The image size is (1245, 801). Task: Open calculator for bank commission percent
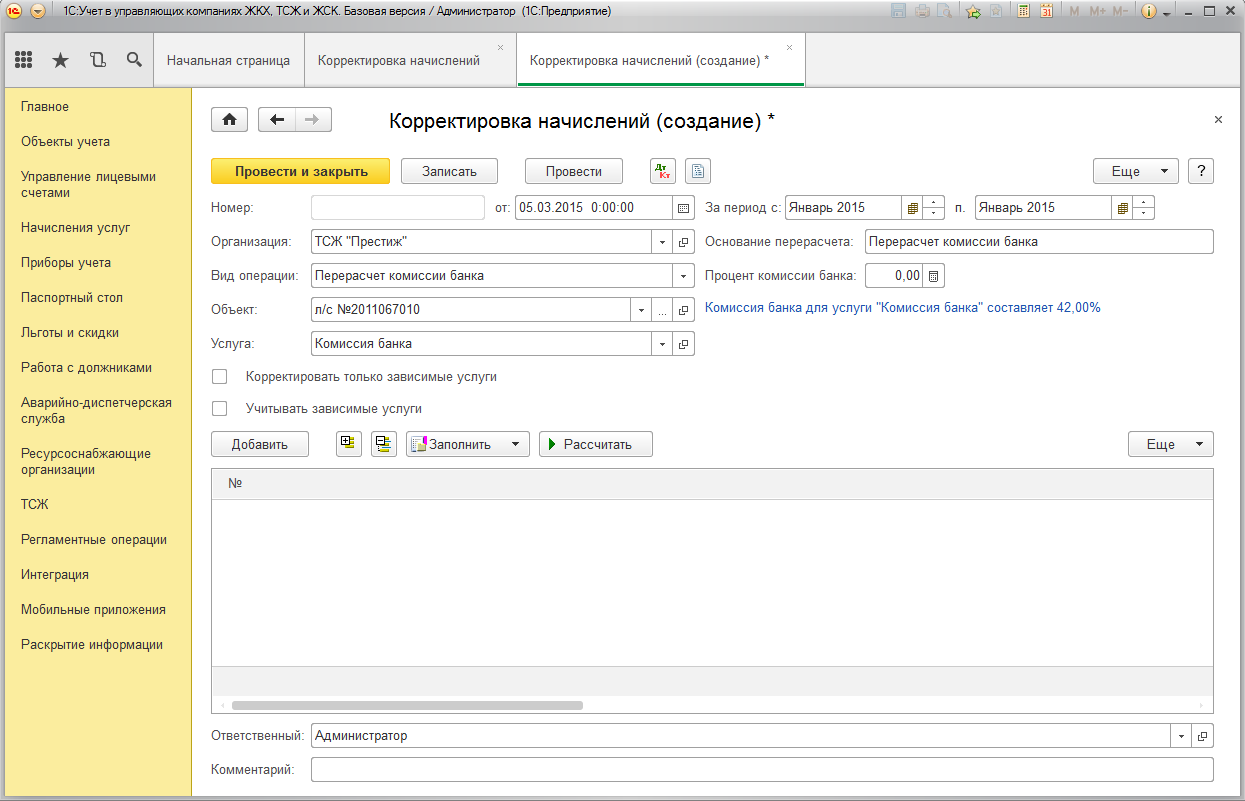pyautogui.click(x=934, y=275)
